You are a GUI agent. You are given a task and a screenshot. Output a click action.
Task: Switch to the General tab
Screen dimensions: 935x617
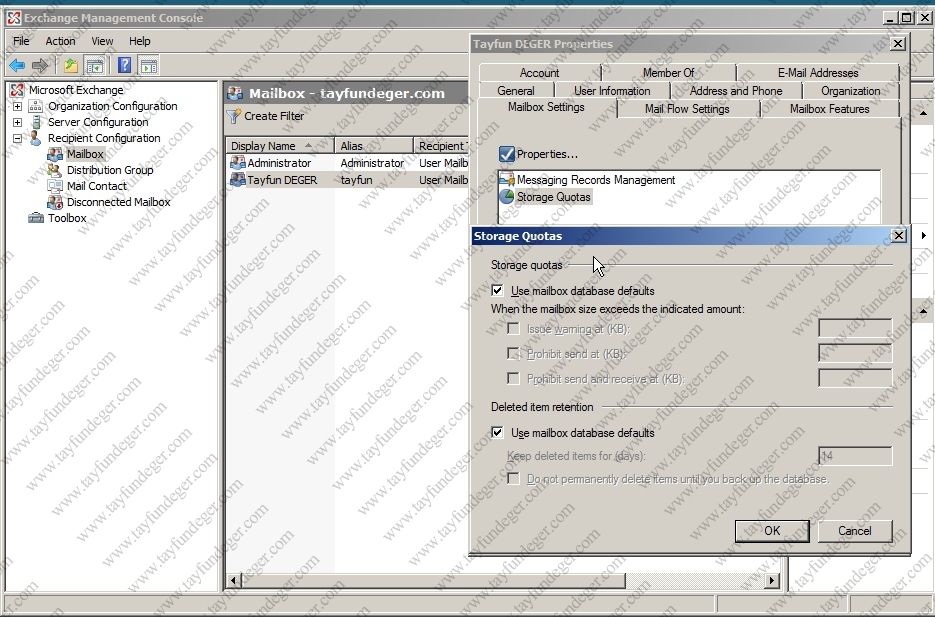516,91
